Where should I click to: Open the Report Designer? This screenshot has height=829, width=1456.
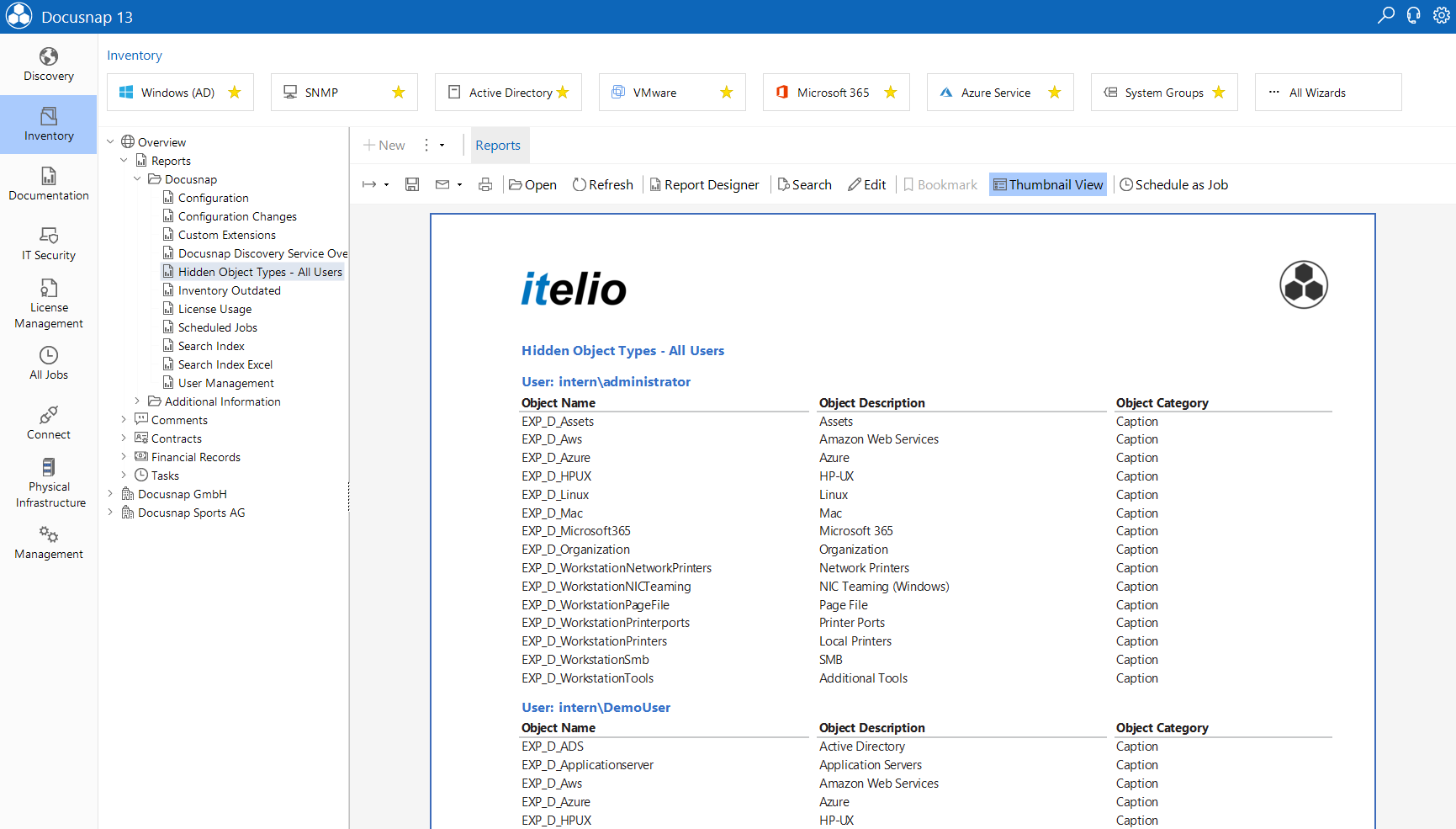(704, 184)
